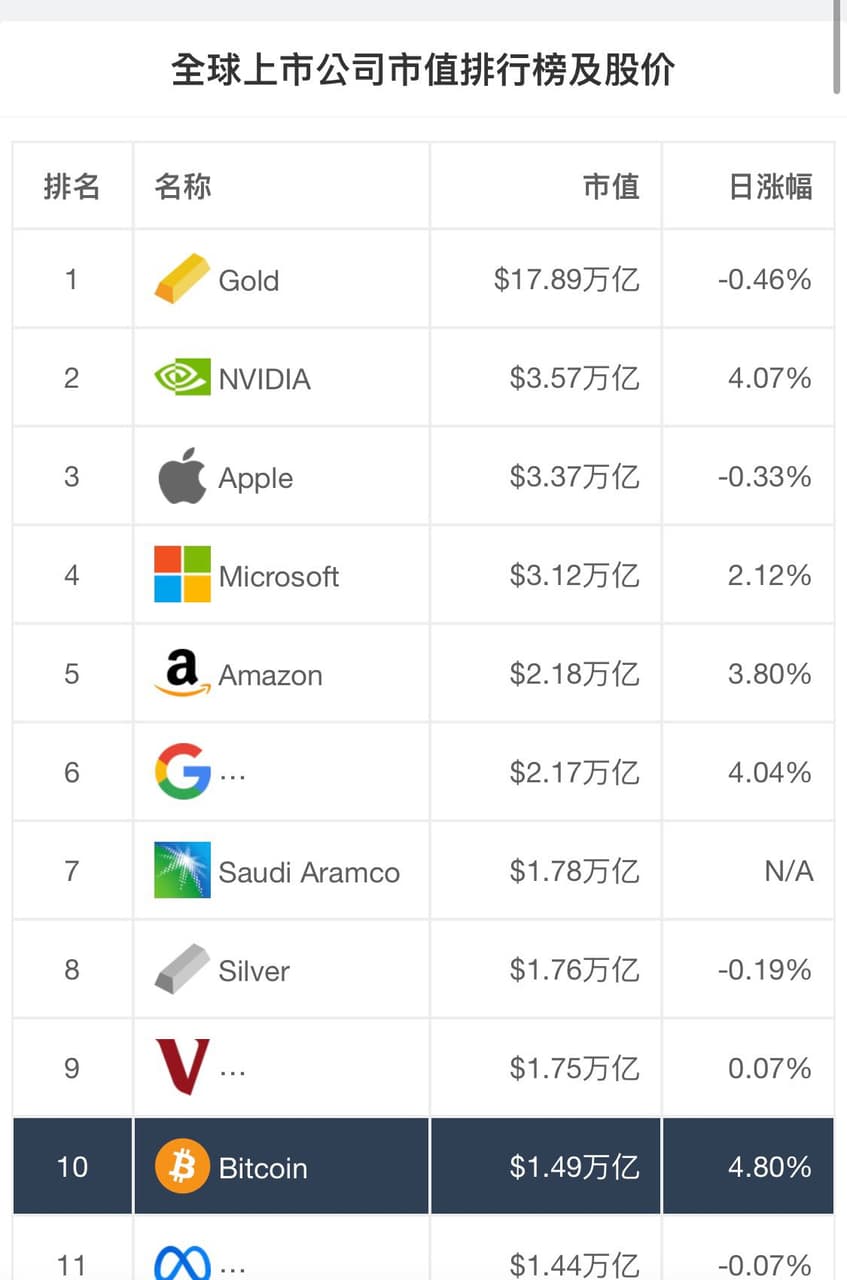Click the Amazon logo icon

pos(182,673)
